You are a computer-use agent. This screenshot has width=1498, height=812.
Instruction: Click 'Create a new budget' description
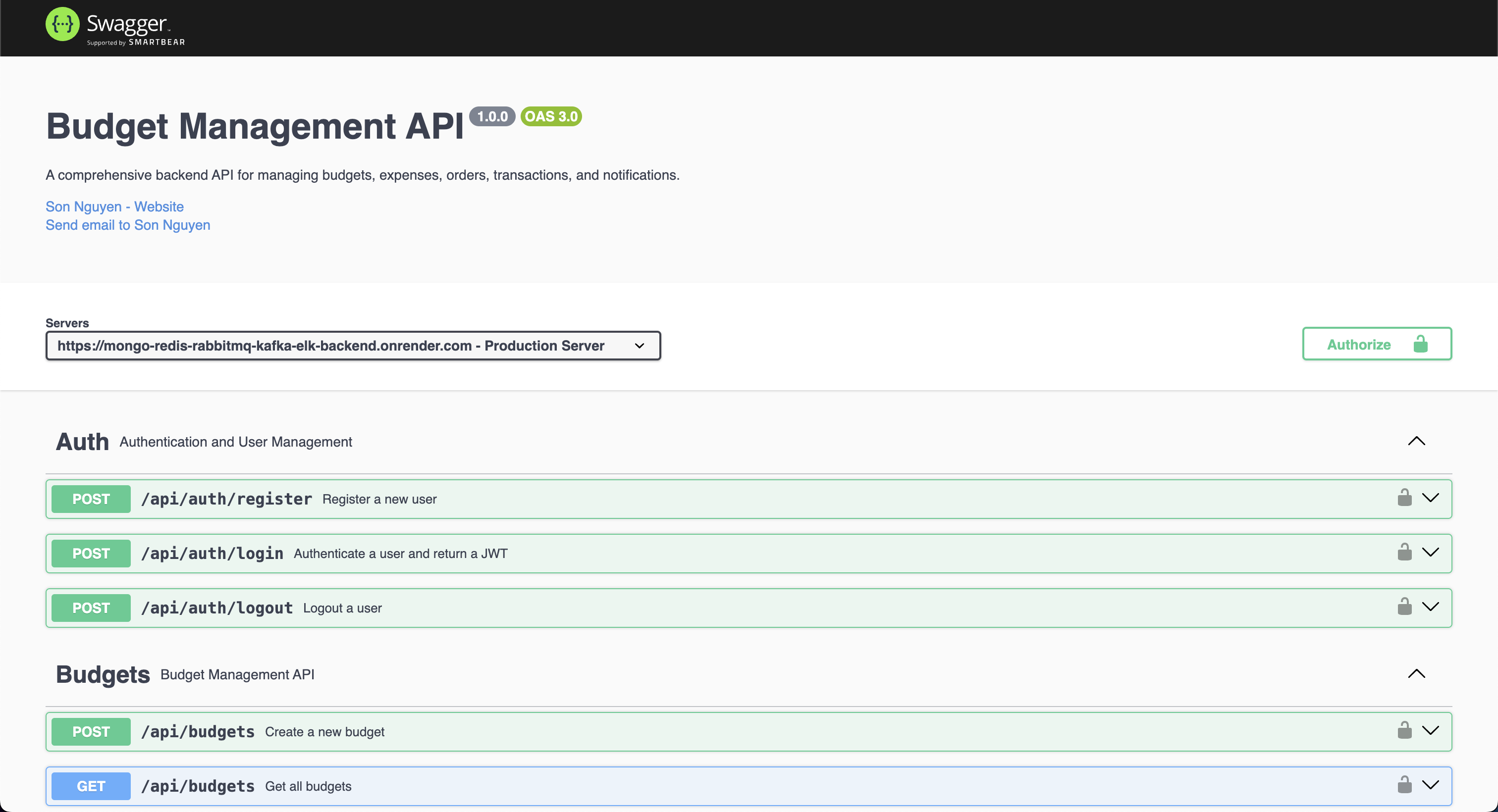325,732
